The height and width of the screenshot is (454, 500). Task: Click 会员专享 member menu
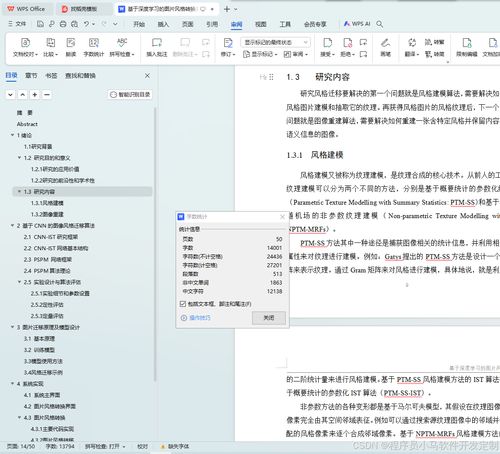tap(315, 24)
